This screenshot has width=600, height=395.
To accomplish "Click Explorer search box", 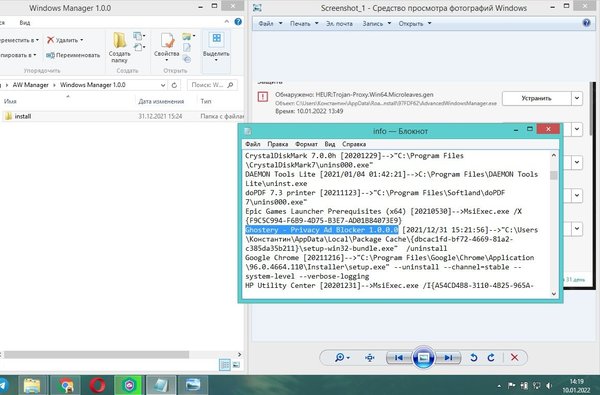I will [212, 85].
